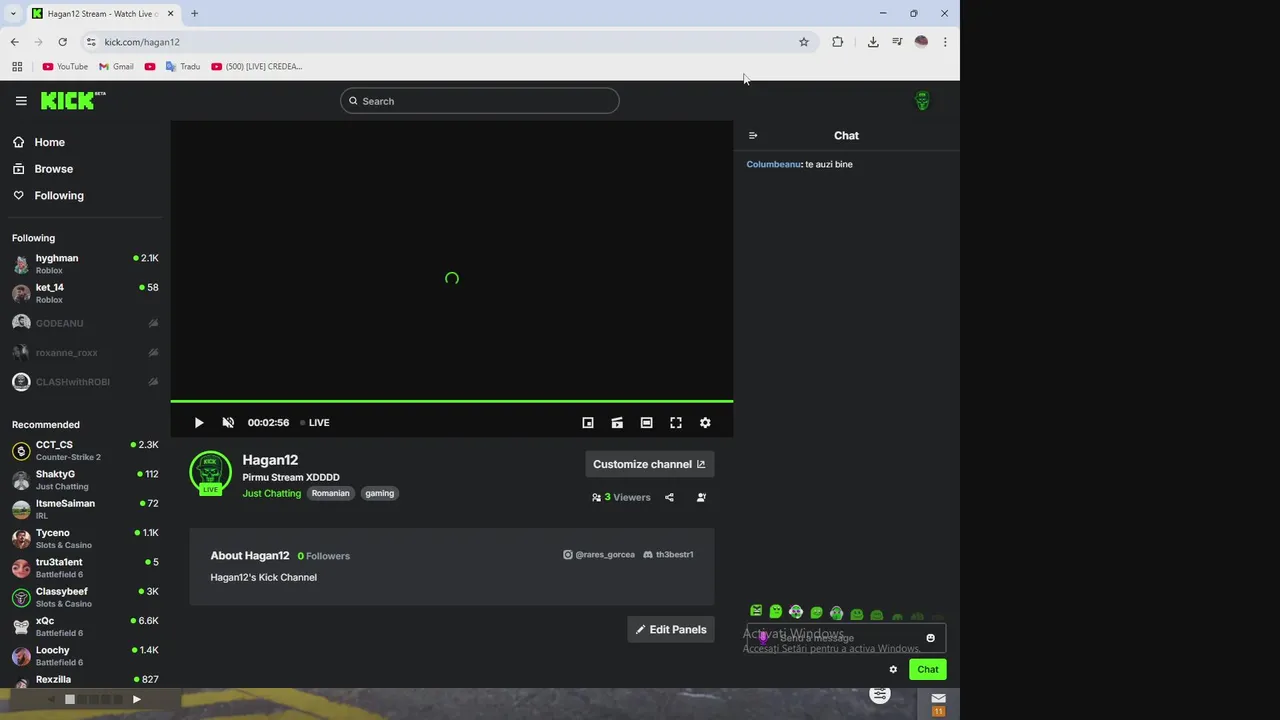Click the Kick logo

click(73, 100)
